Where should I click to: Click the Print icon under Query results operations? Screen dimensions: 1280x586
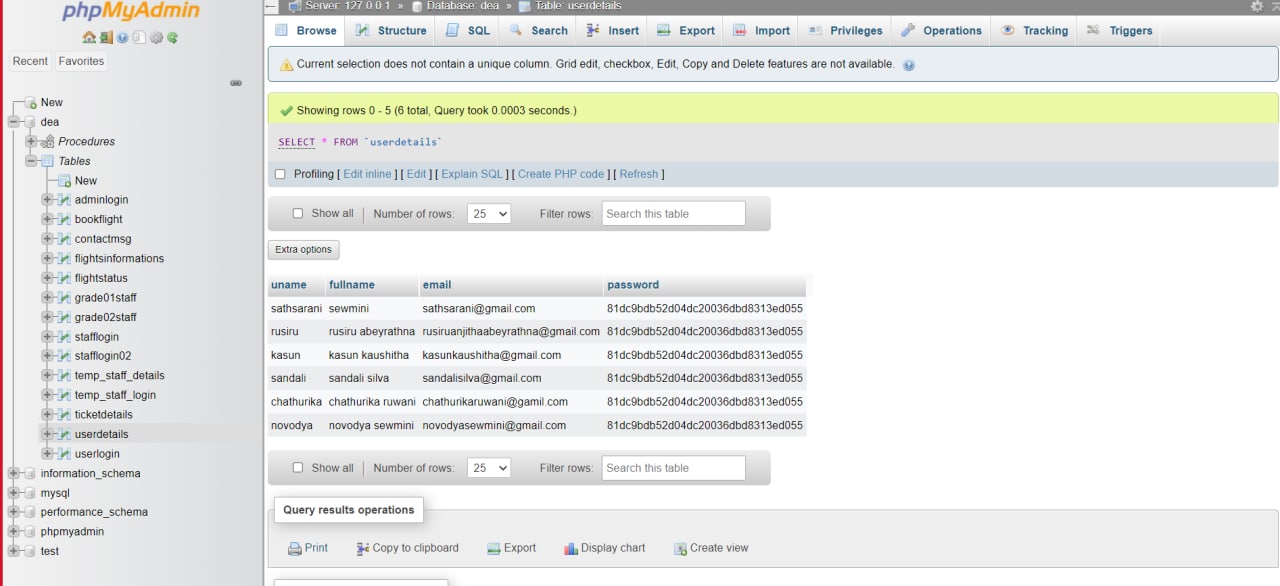295,548
